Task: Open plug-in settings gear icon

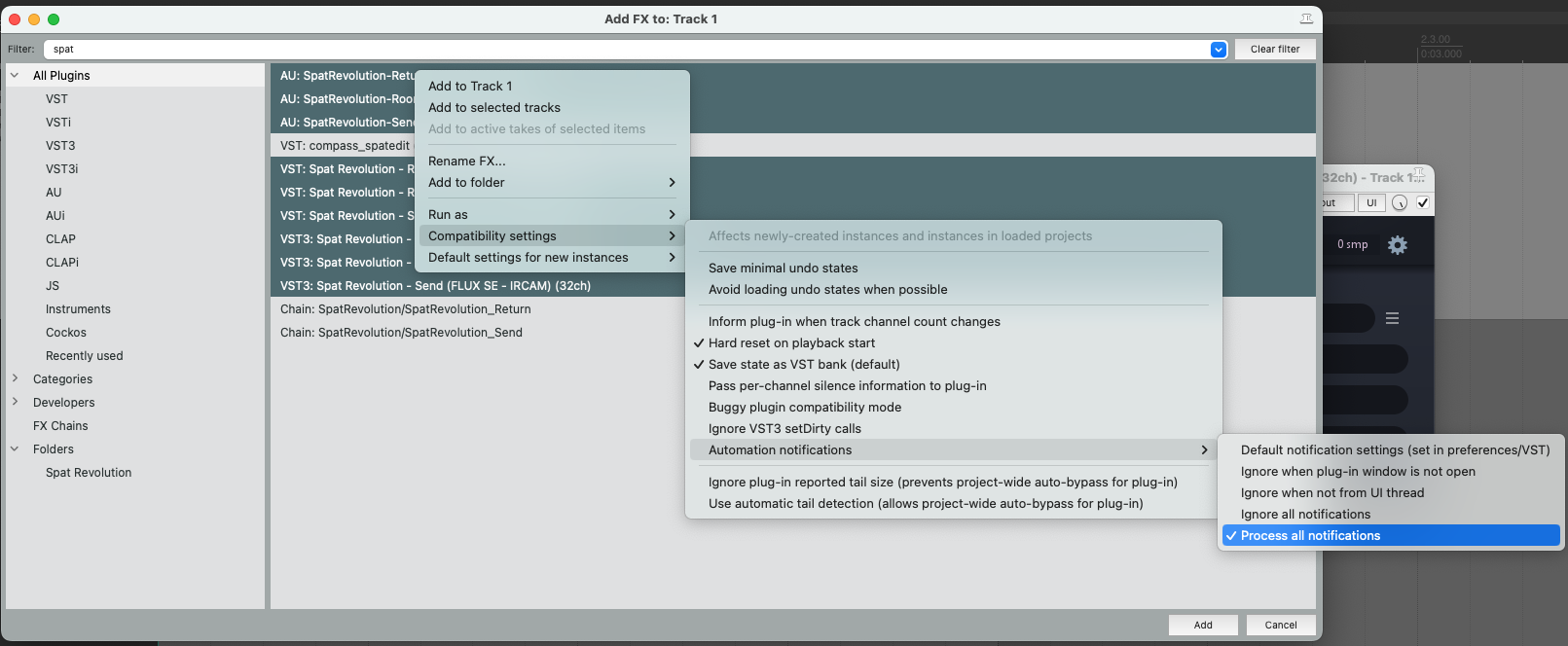Action: [1398, 245]
